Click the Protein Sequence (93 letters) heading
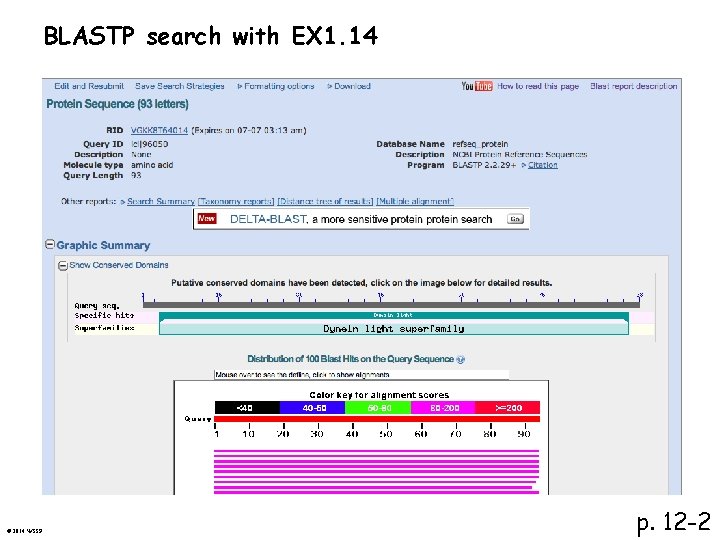 [118, 104]
